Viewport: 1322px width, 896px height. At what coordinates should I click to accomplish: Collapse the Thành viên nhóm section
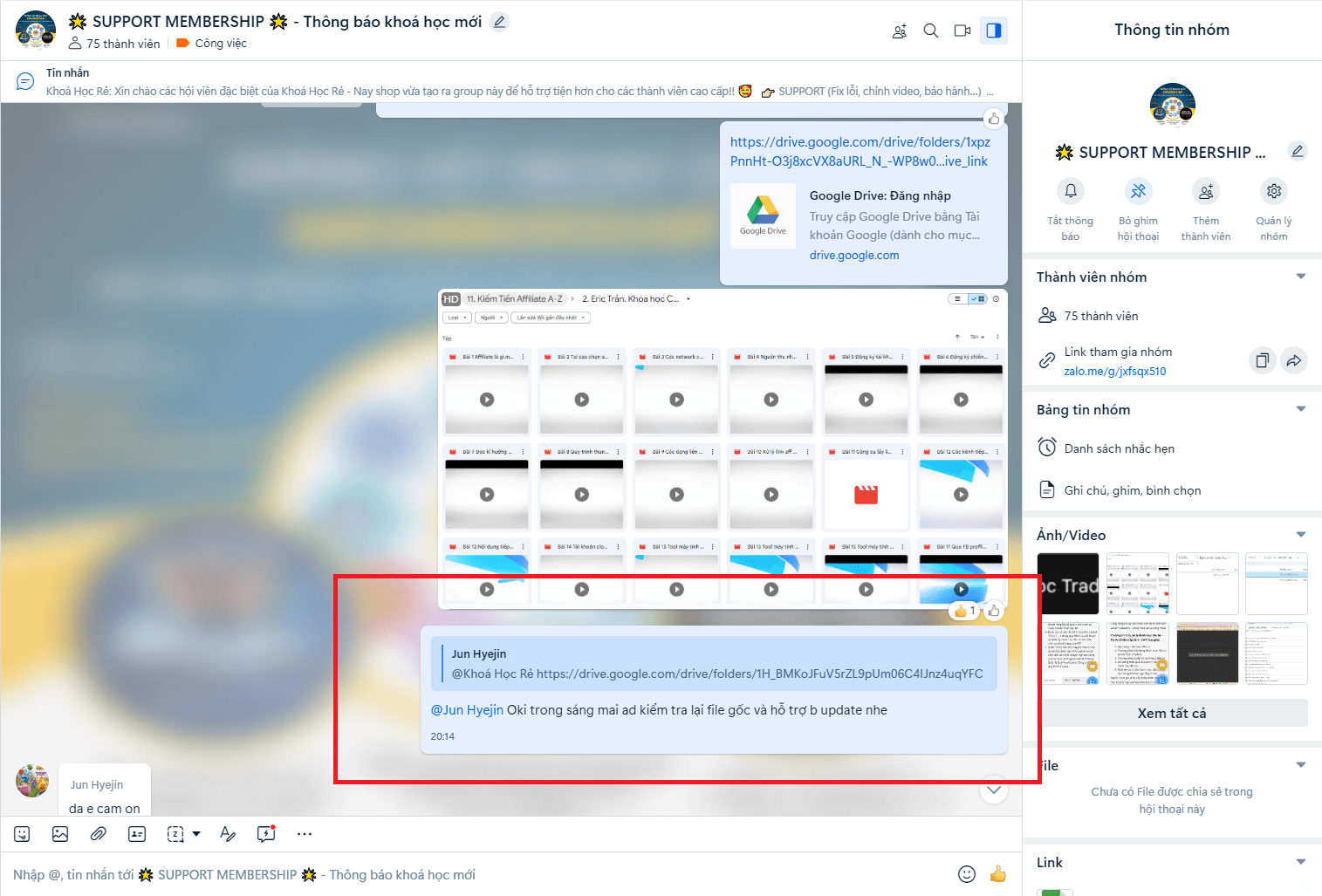click(1300, 277)
